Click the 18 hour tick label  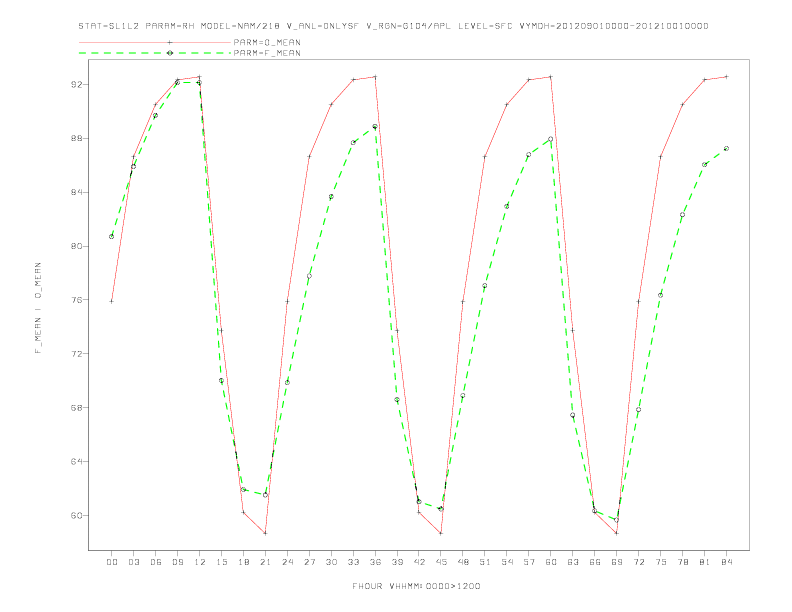tap(243, 562)
